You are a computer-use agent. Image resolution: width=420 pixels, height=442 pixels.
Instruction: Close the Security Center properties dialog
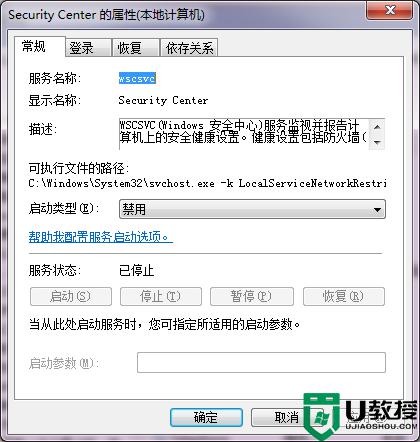(x=390, y=11)
